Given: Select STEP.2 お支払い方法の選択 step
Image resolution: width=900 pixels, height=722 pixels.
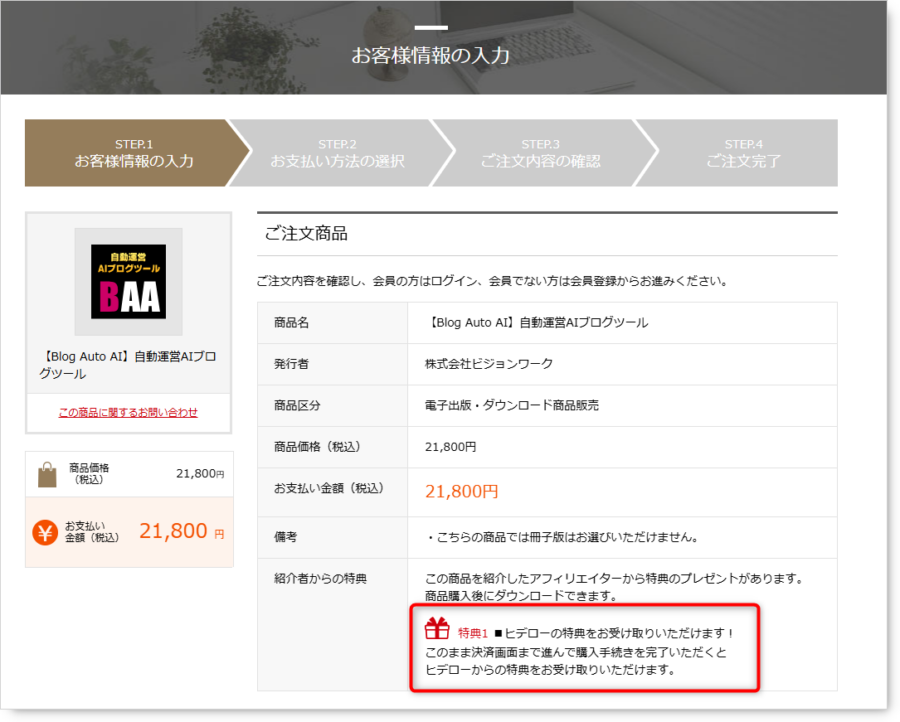Looking at the screenshot, I should [x=338, y=153].
